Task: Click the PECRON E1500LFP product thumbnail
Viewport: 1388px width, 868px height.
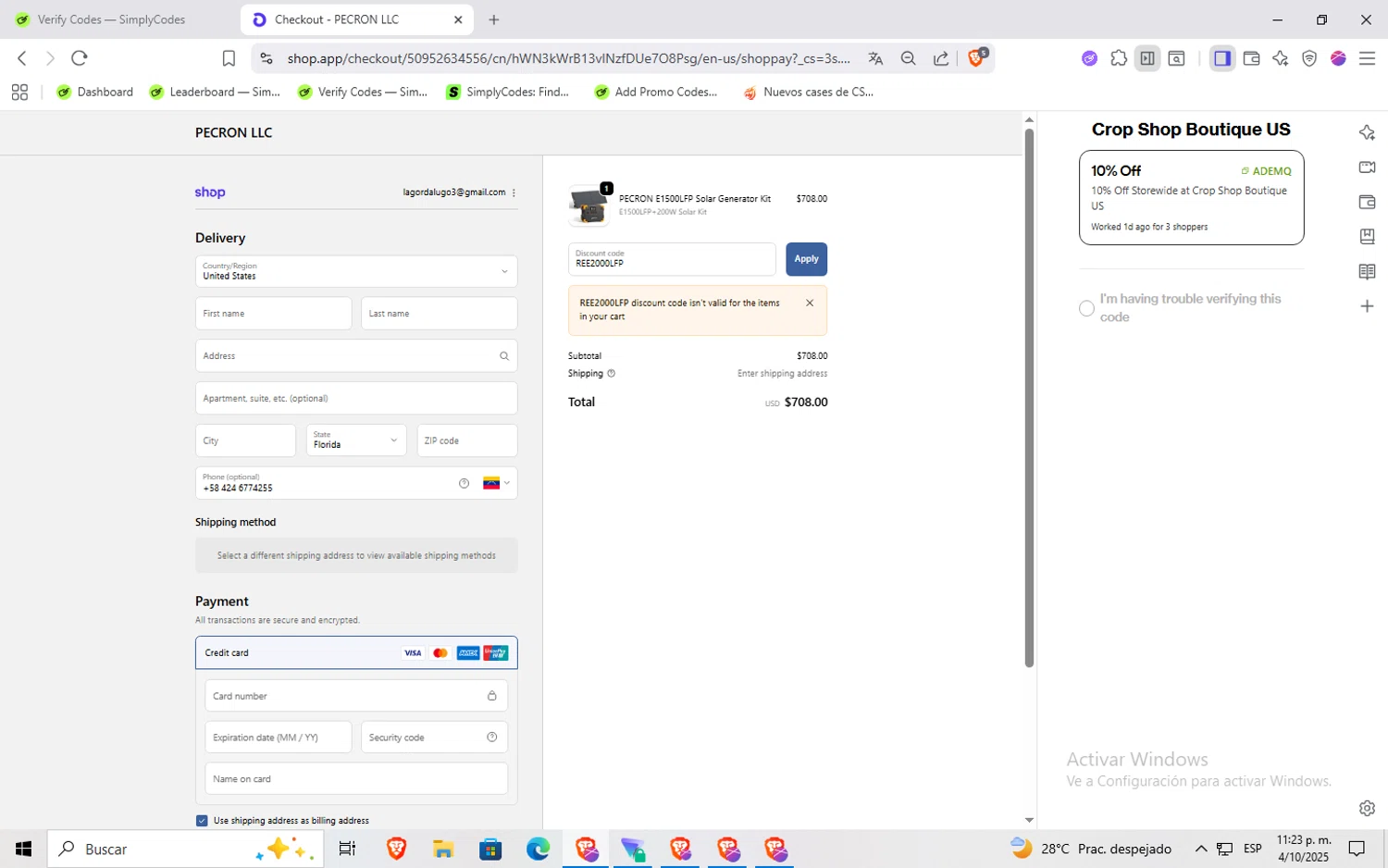Action: pos(589,205)
